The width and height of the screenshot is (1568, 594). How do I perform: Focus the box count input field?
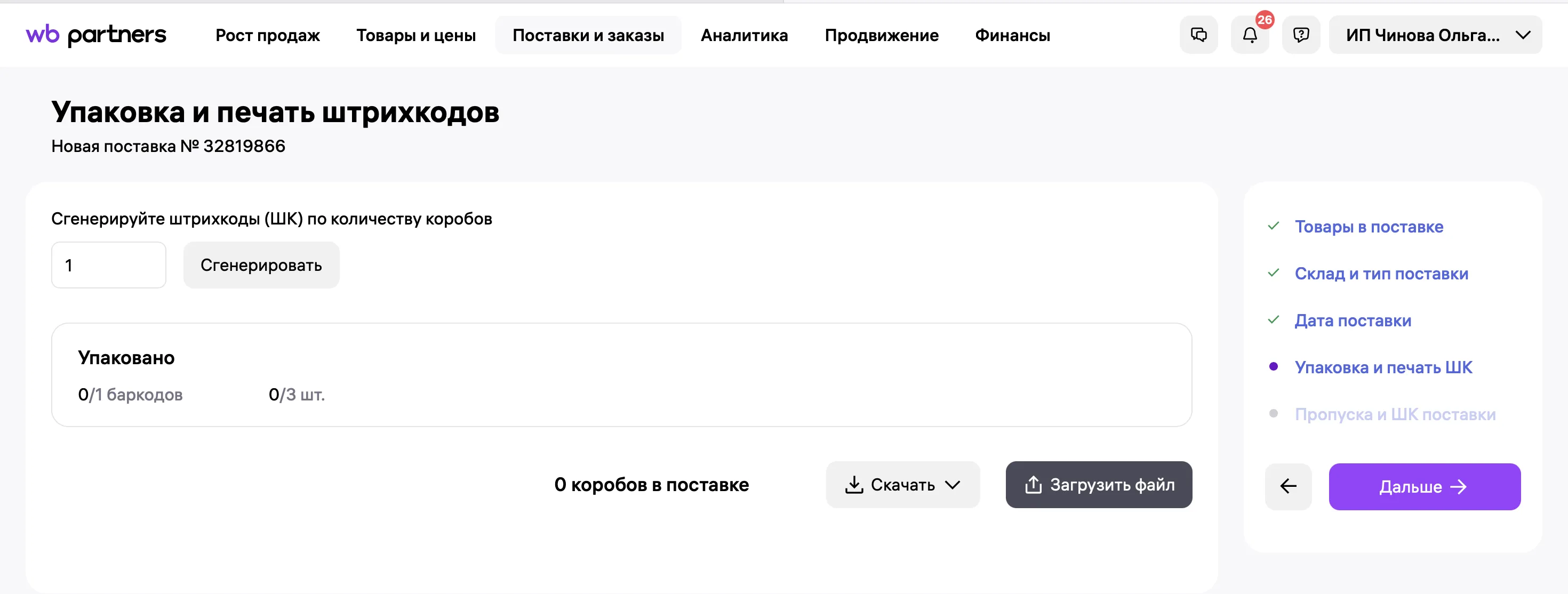coord(108,266)
